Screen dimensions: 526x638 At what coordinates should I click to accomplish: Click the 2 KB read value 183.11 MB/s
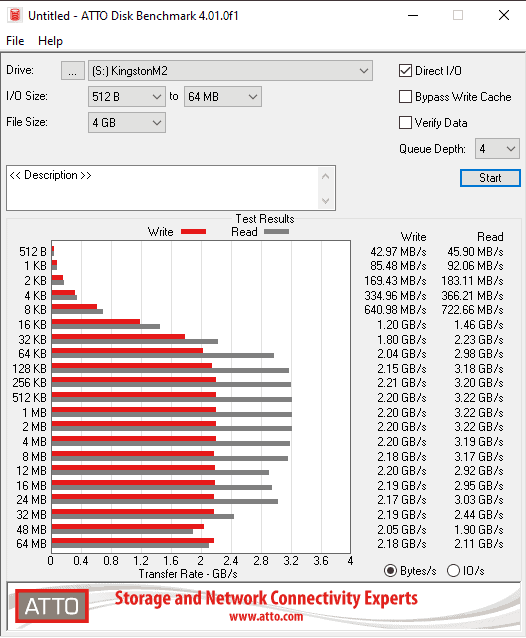(x=472, y=281)
